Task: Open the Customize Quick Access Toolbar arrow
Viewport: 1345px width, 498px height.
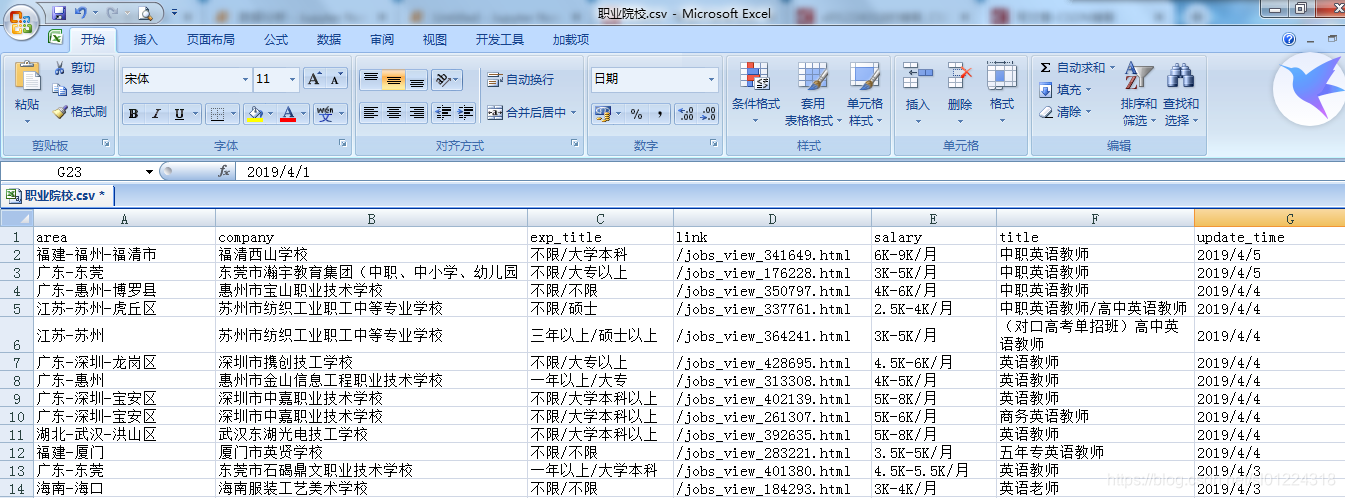Action: (174, 13)
